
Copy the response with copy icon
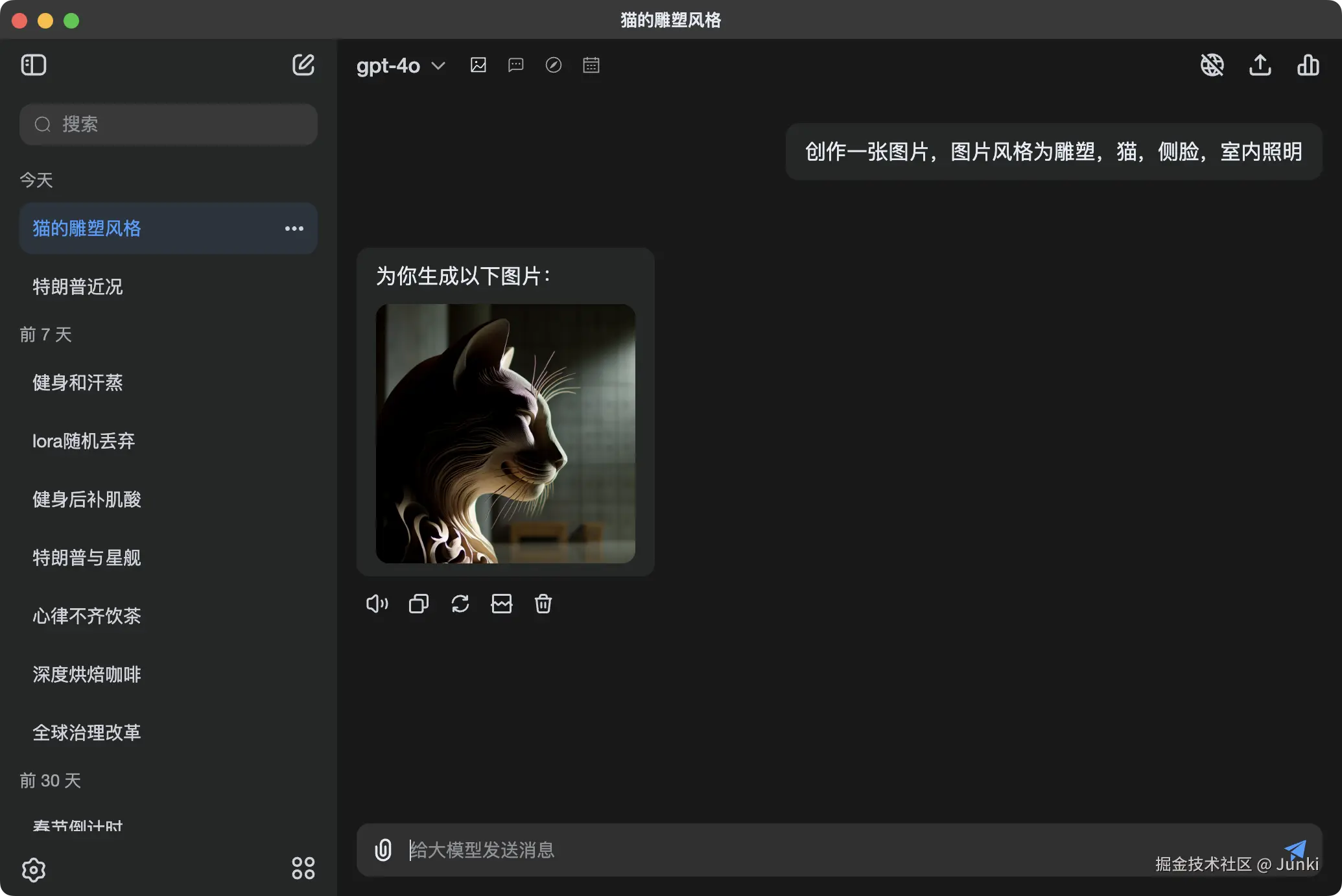coord(418,604)
